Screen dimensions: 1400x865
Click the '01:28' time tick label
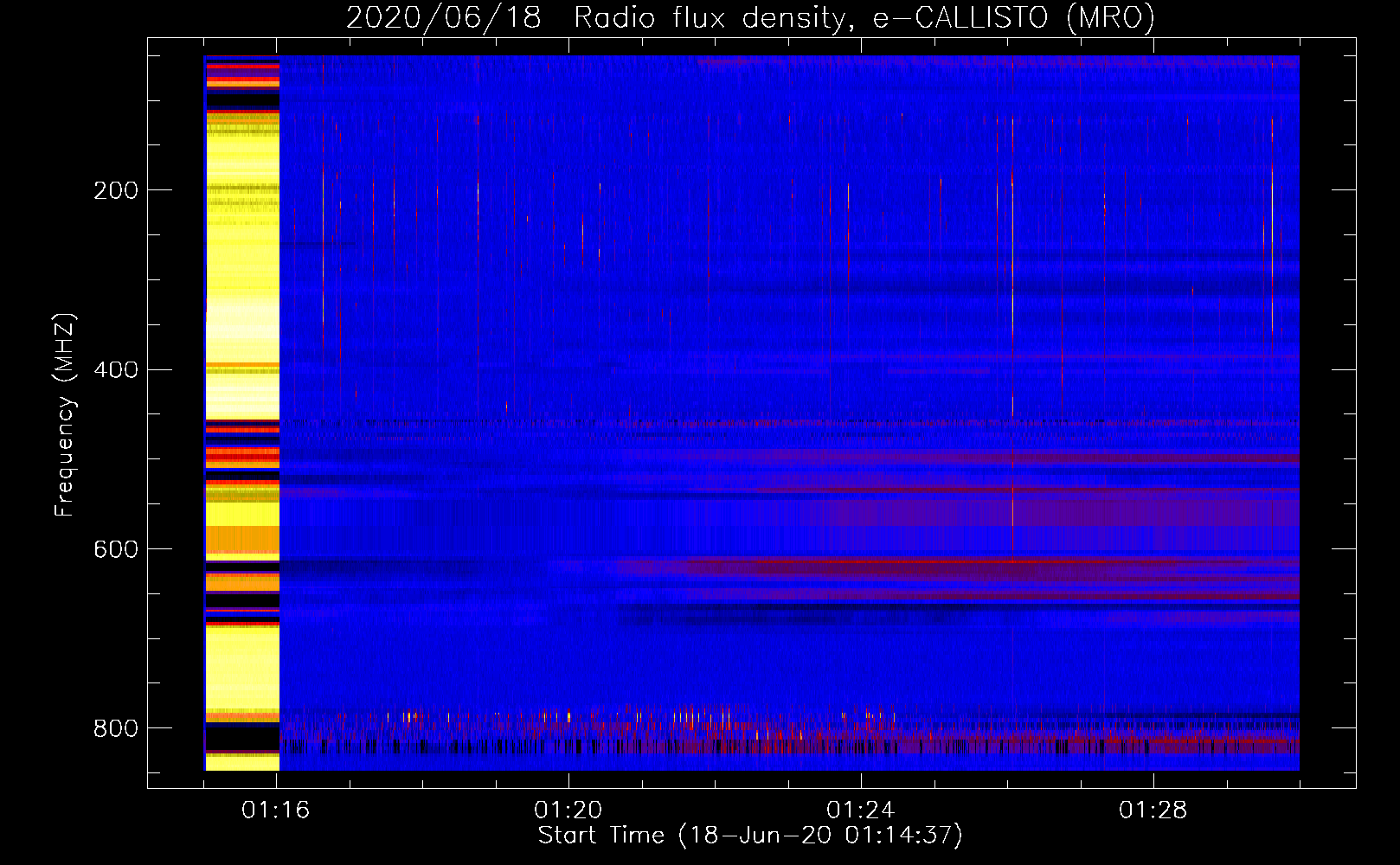(x=1153, y=811)
